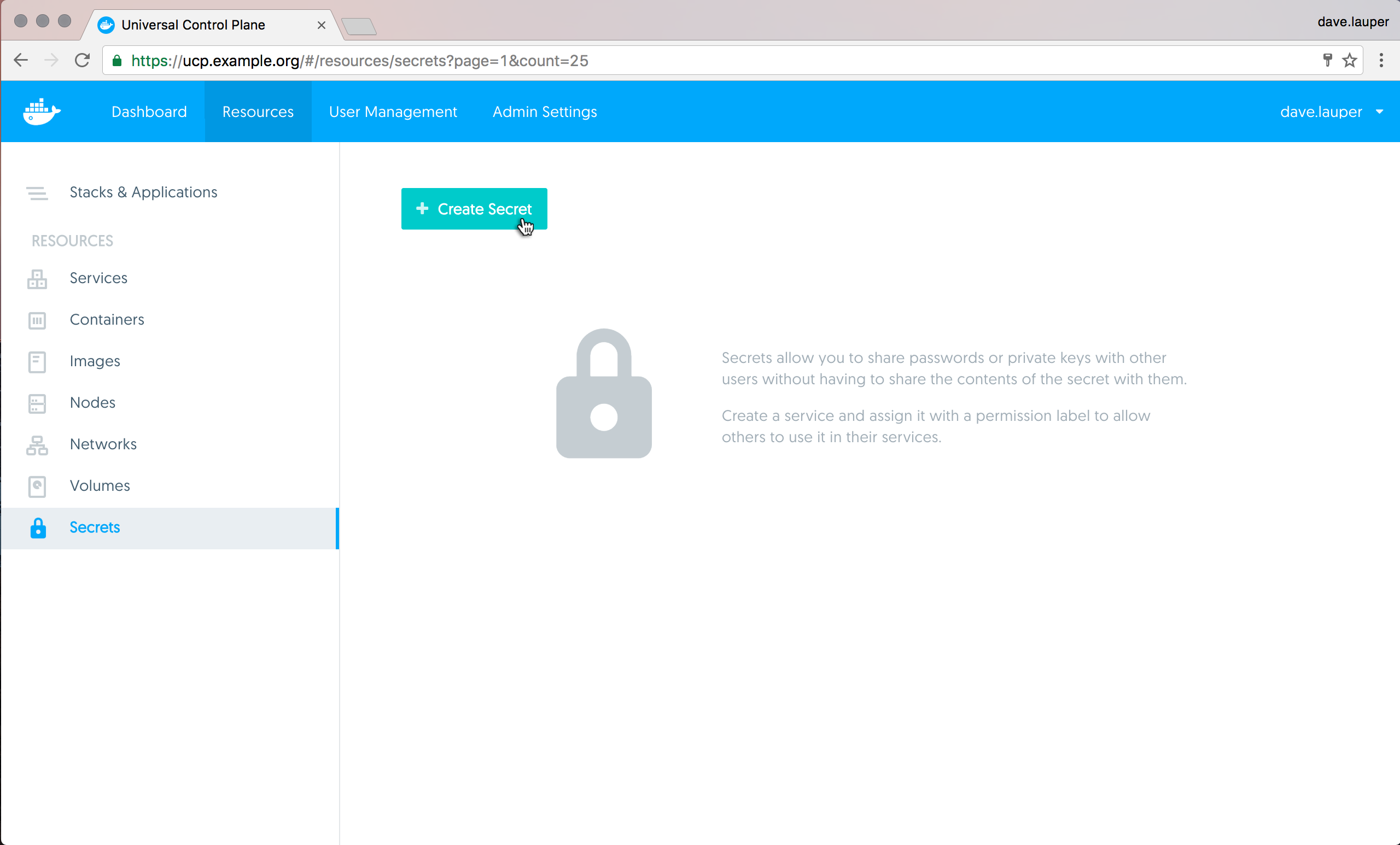Screen dimensions: 1400x845
Task: Click the Secrets lock icon in sidebar
Action: pos(38,527)
